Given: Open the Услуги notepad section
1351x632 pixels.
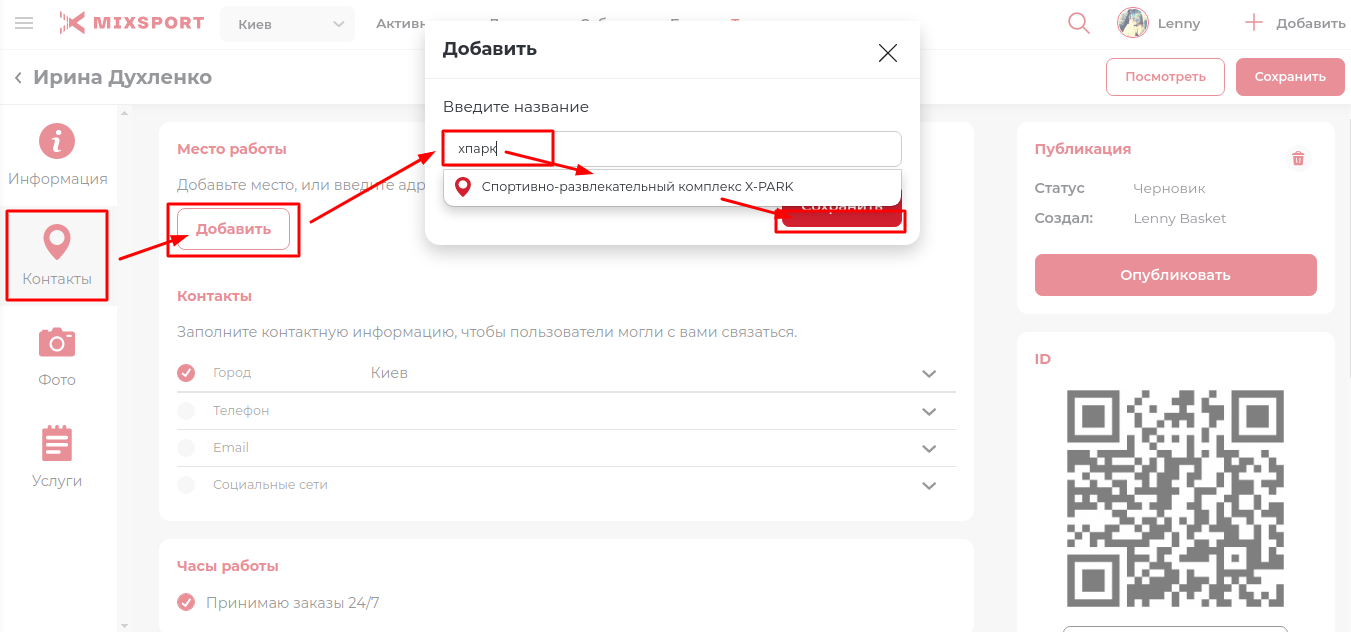Looking at the screenshot, I should pos(57,456).
